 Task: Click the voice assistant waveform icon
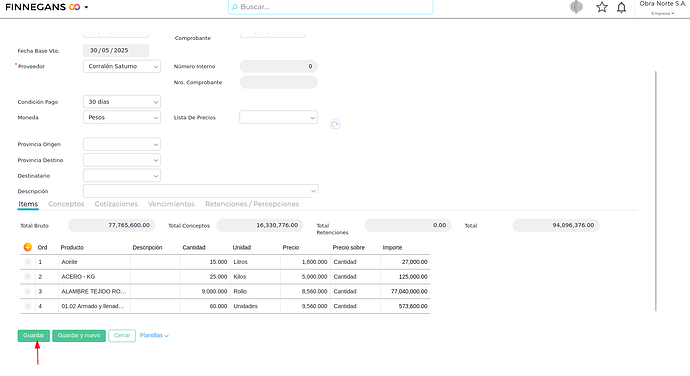click(x=576, y=7)
